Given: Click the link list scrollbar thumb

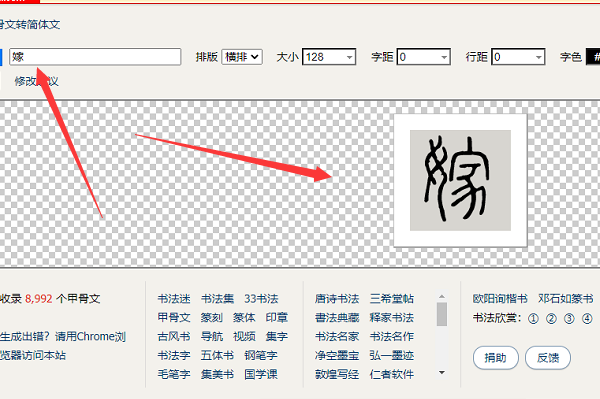Looking at the screenshot, I should 442,314.
